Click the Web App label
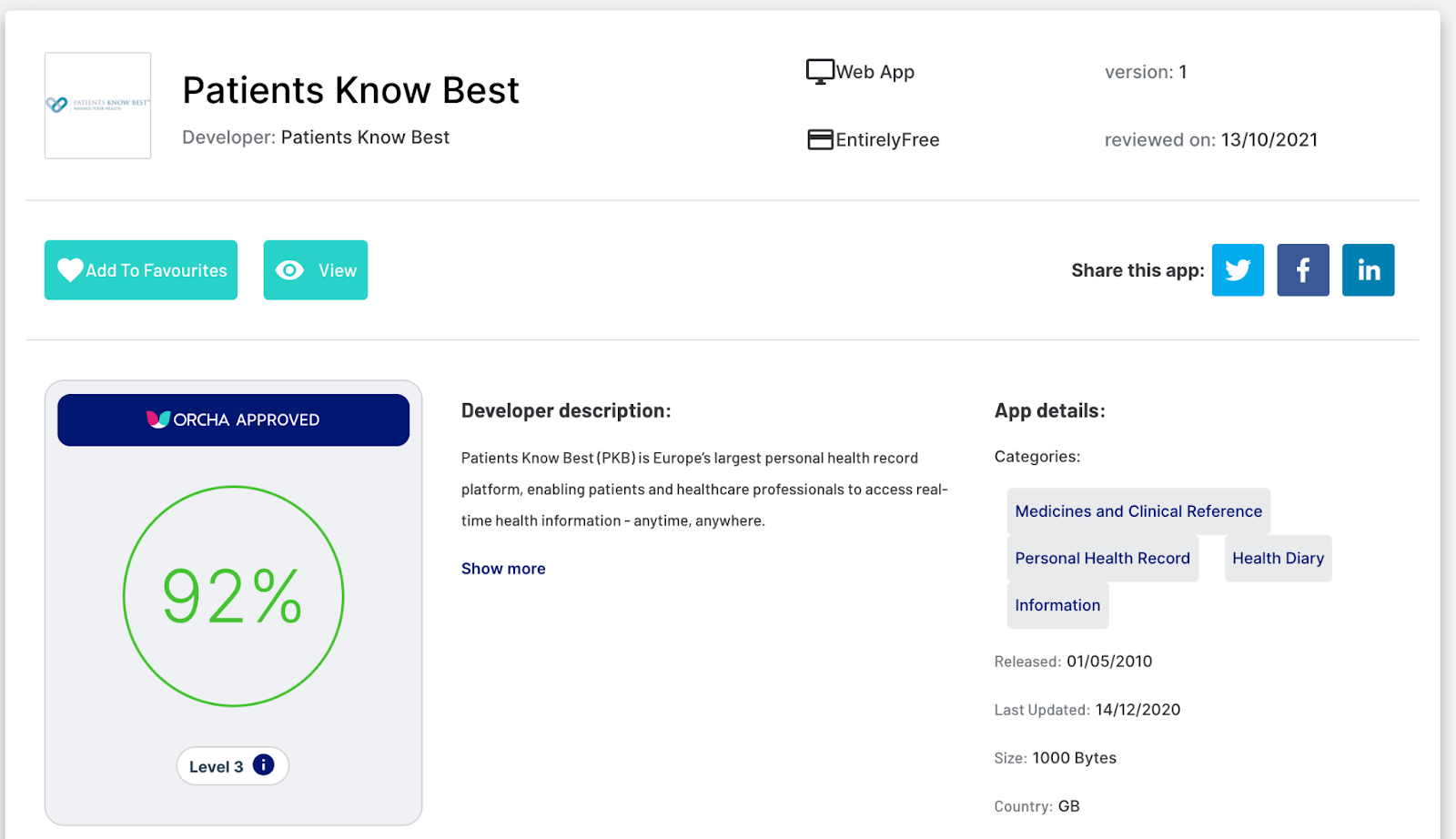Viewport: 1456px width, 839px height. pos(875,72)
